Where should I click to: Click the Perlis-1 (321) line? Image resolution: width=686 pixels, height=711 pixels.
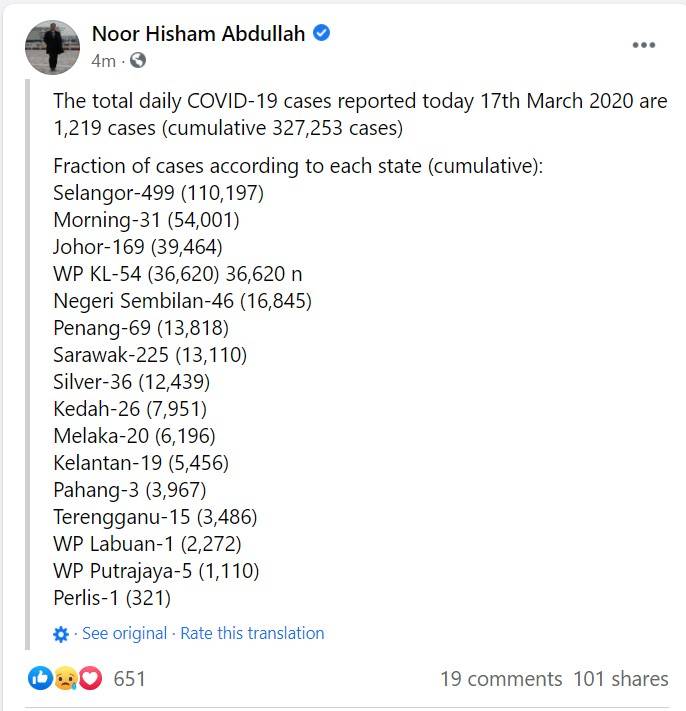tap(112, 598)
